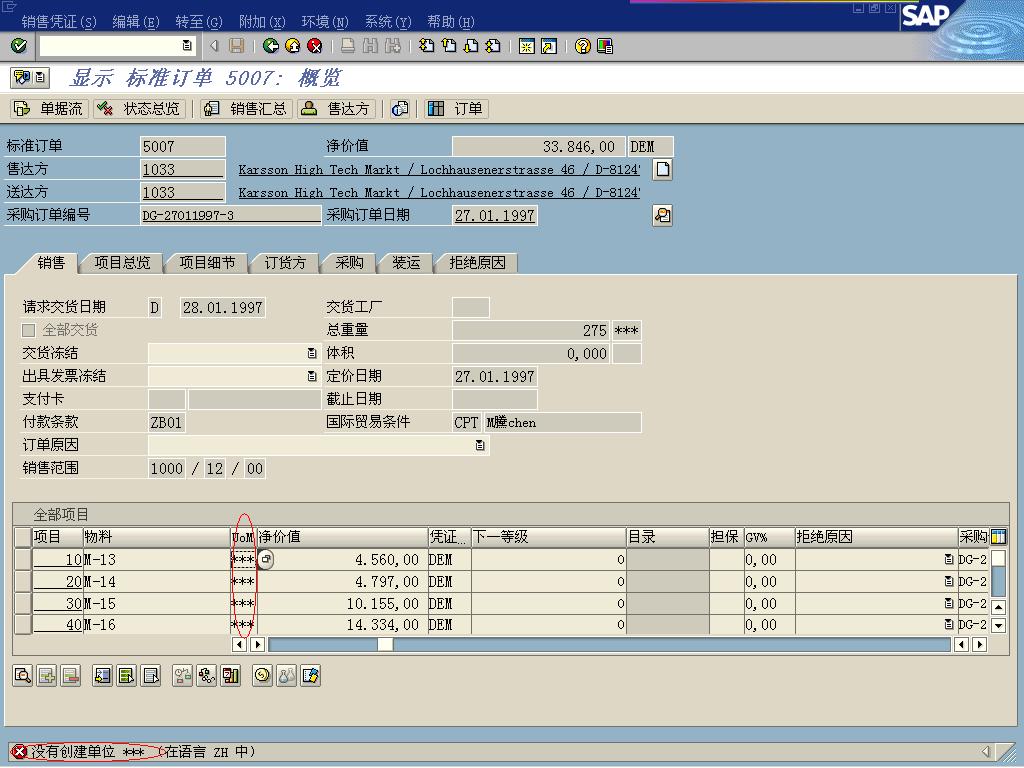Click the error icon in status bar
1024x768 pixels.
pos(18,752)
